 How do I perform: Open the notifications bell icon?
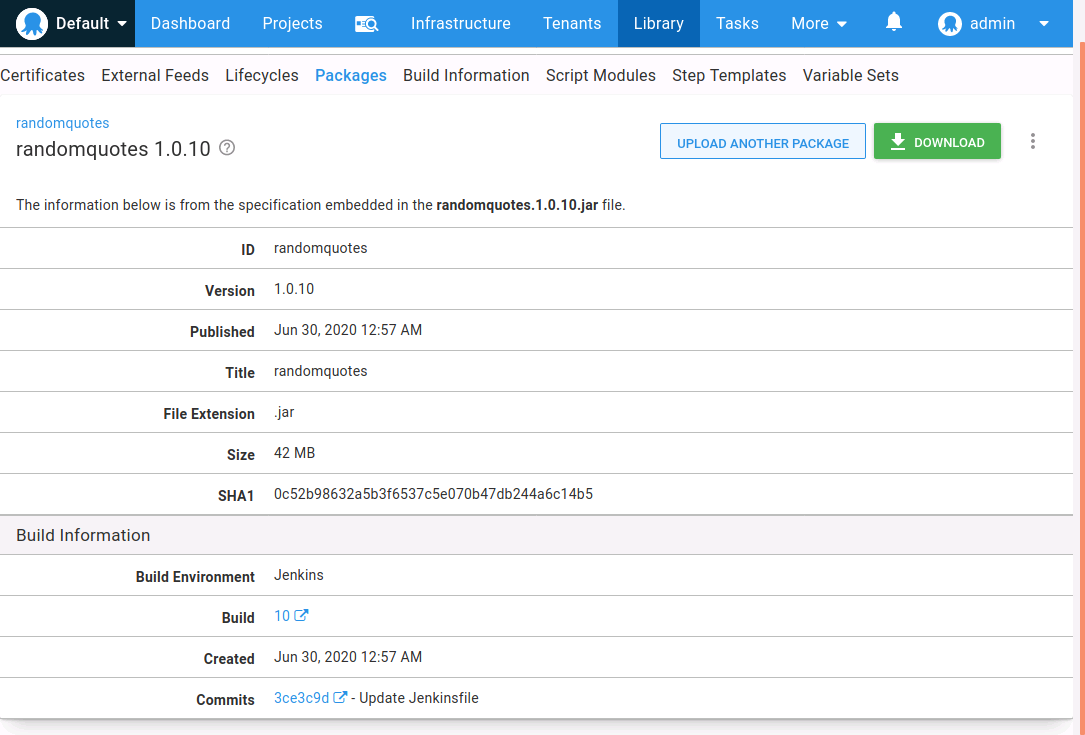[894, 22]
